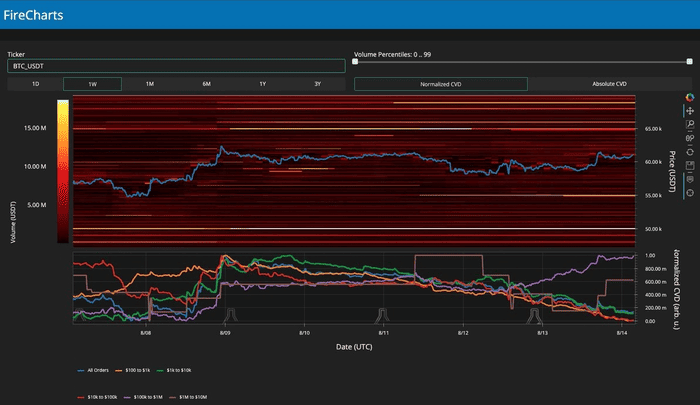Click the Ticker field showing BTC_USDT

tap(176, 66)
